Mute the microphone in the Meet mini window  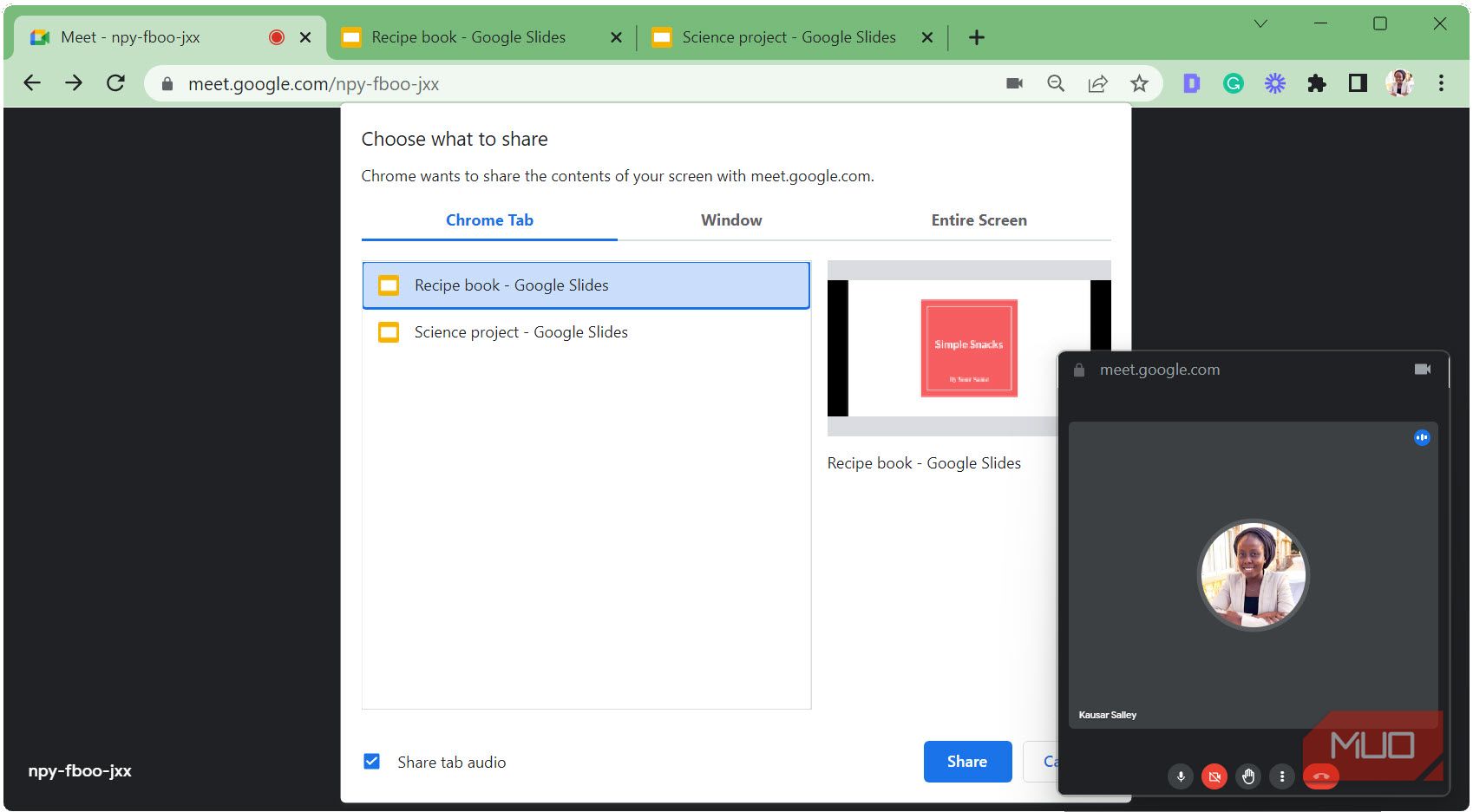(1181, 776)
